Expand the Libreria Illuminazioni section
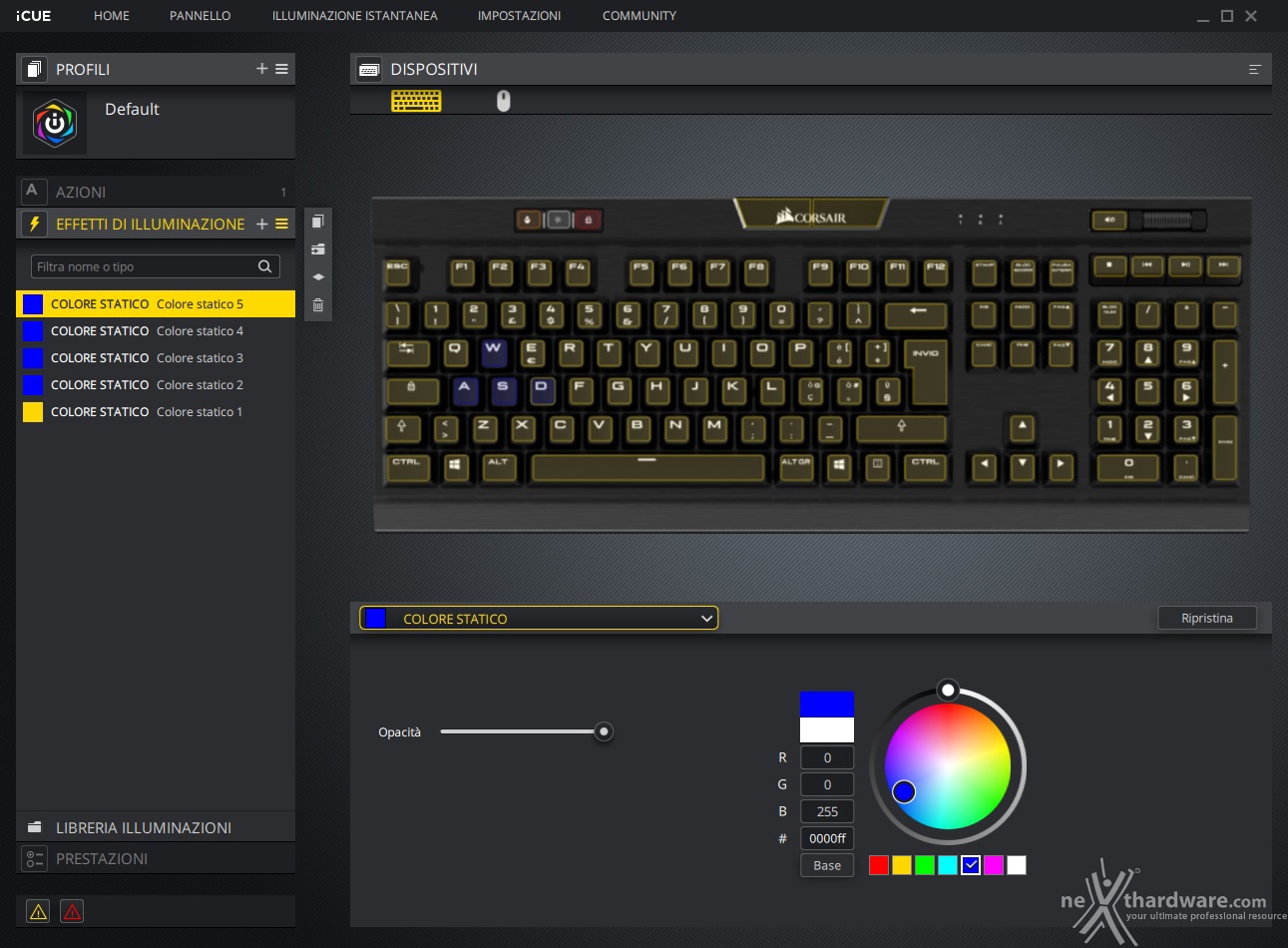The image size is (1288, 948). 156,827
